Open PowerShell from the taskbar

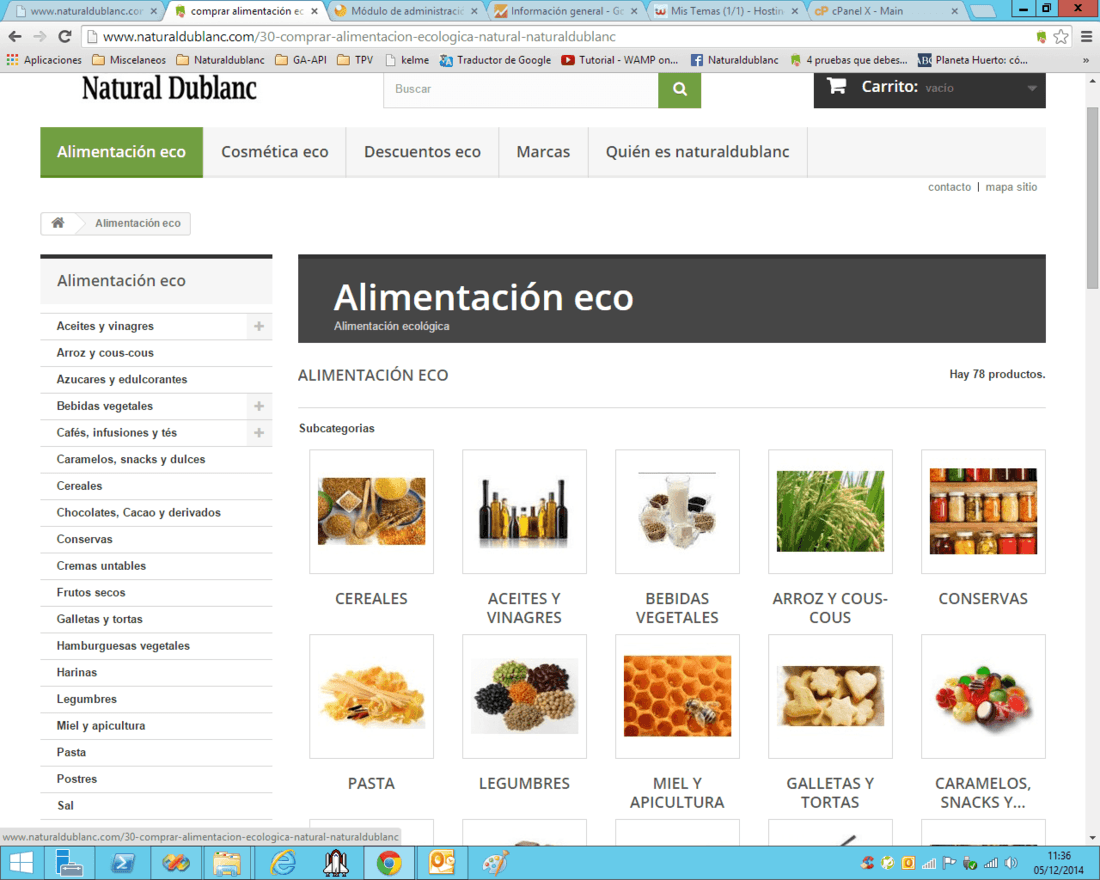(x=123, y=863)
